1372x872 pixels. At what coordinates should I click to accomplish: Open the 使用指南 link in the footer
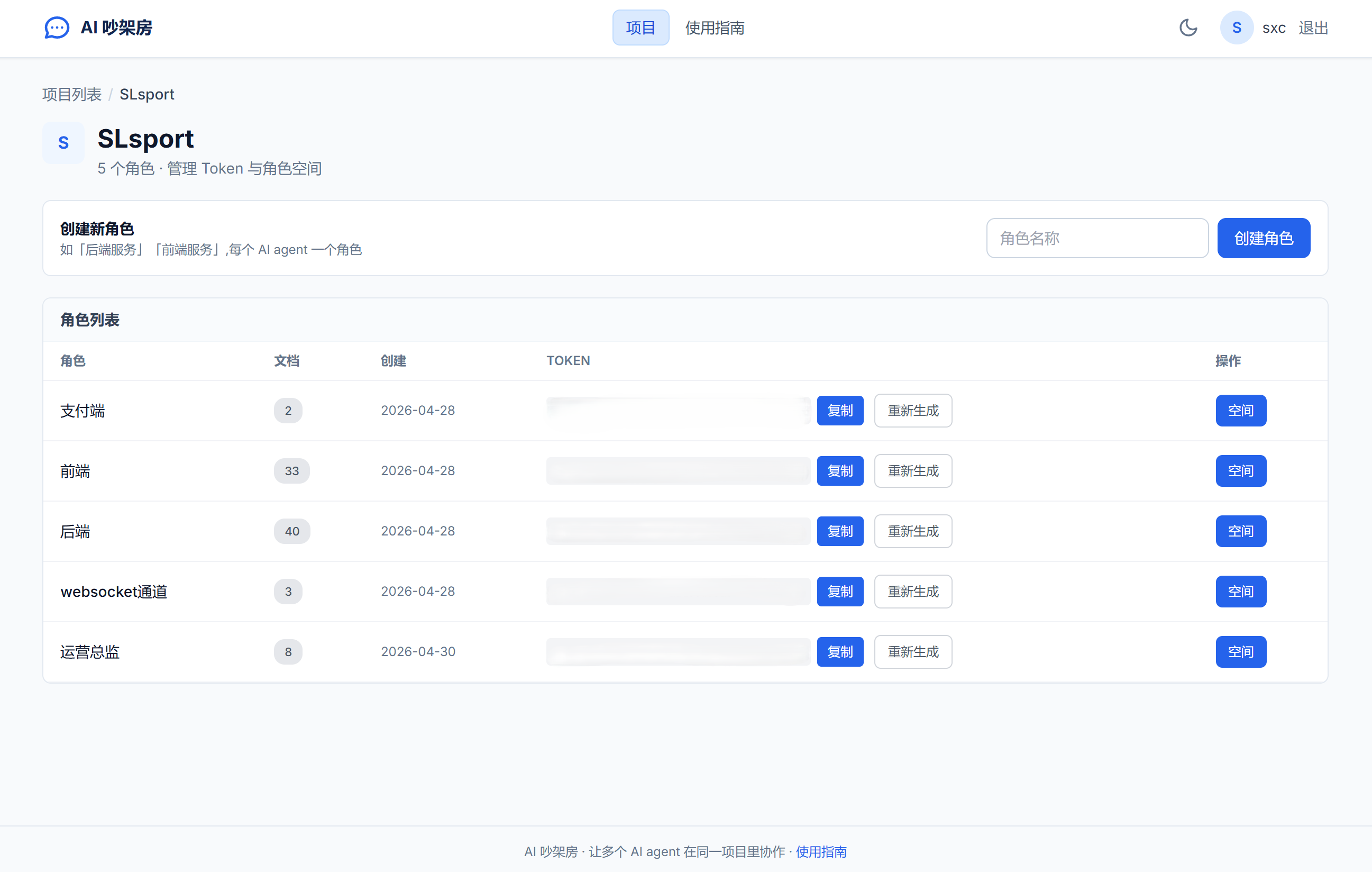[x=820, y=852]
